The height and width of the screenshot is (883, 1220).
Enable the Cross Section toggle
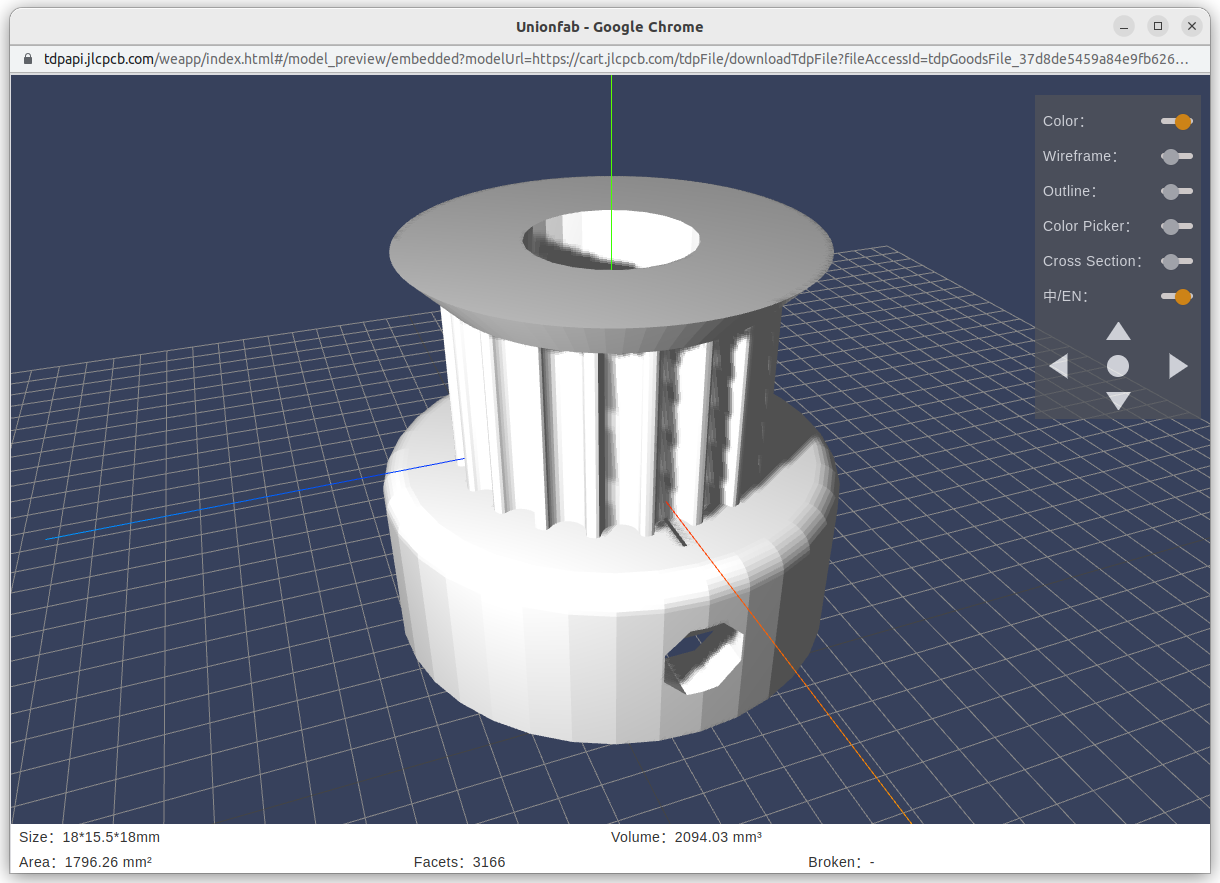(1177, 261)
